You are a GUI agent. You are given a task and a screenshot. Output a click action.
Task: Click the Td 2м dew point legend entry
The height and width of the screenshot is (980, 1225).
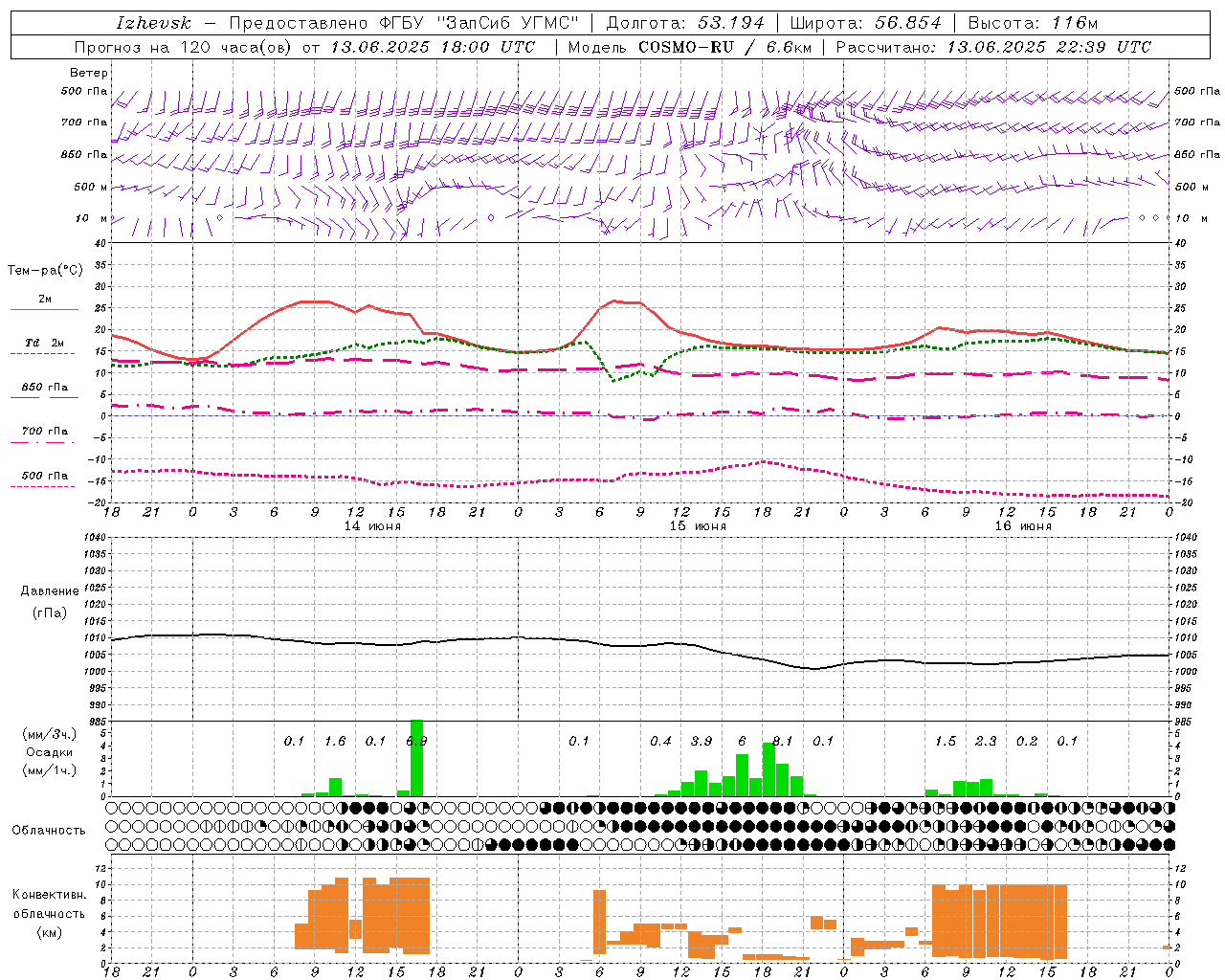[44, 343]
